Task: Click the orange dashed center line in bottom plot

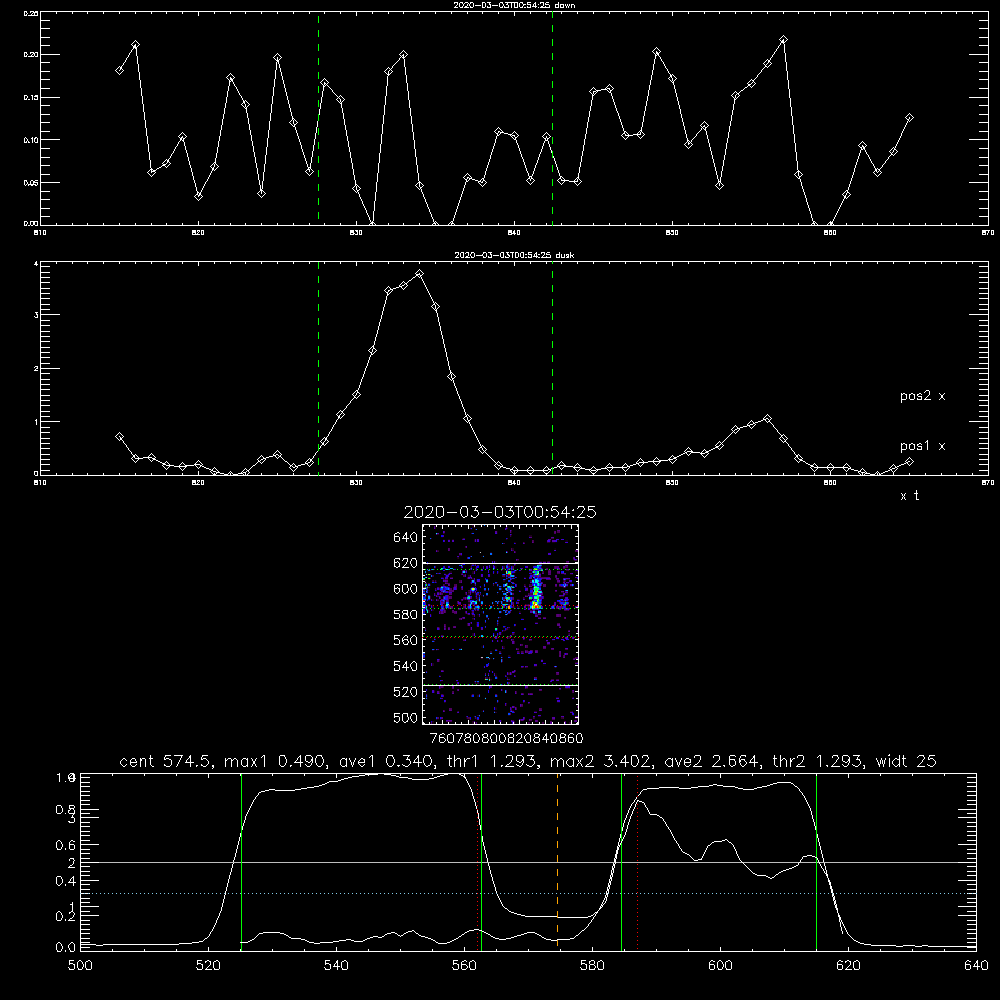Action: point(557,861)
